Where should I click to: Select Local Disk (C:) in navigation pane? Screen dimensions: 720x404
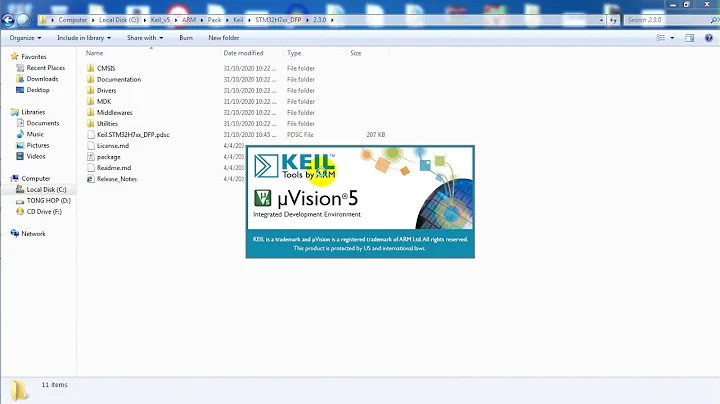coord(46,189)
